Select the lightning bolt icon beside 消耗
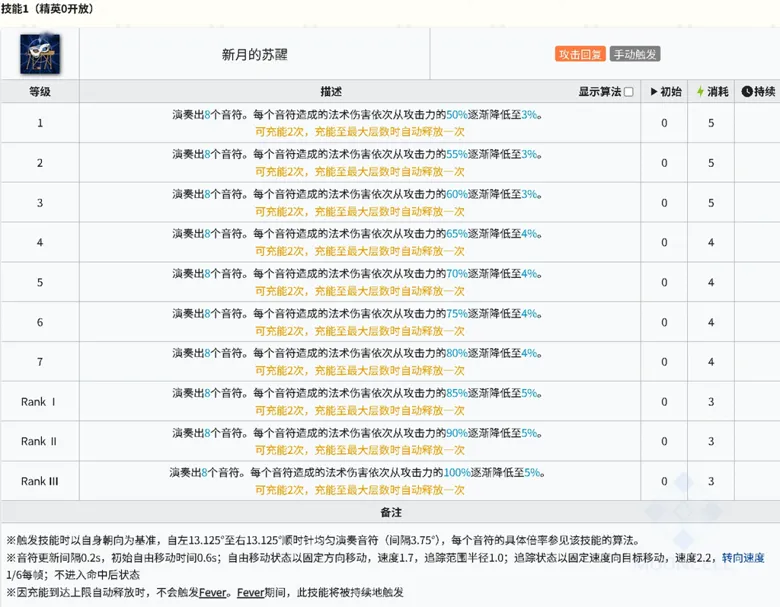The width and height of the screenshot is (780, 607). [x=700, y=92]
